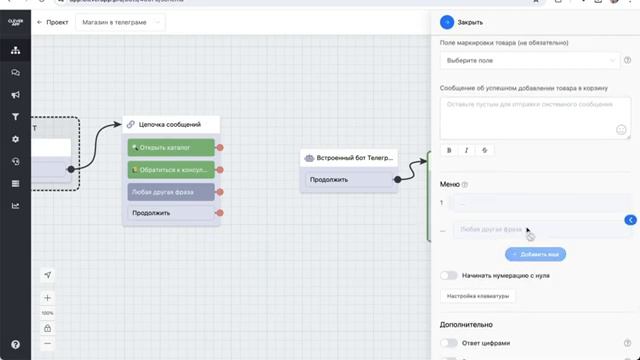Image resolution: width=640 pixels, height=360 pixels.
Task: Select the Открыть каталог green button
Action: click(x=171, y=147)
